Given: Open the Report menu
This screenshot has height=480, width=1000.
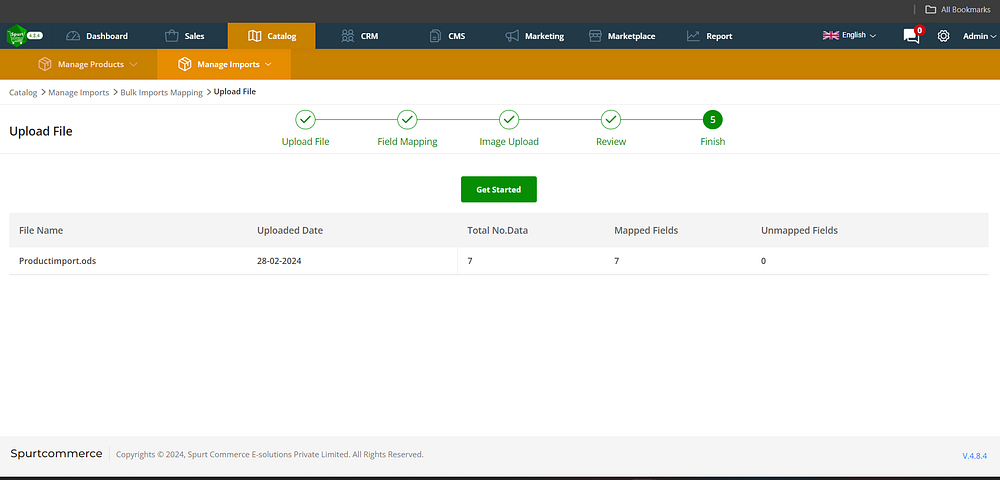Looking at the screenshot, I should point(709,36).
